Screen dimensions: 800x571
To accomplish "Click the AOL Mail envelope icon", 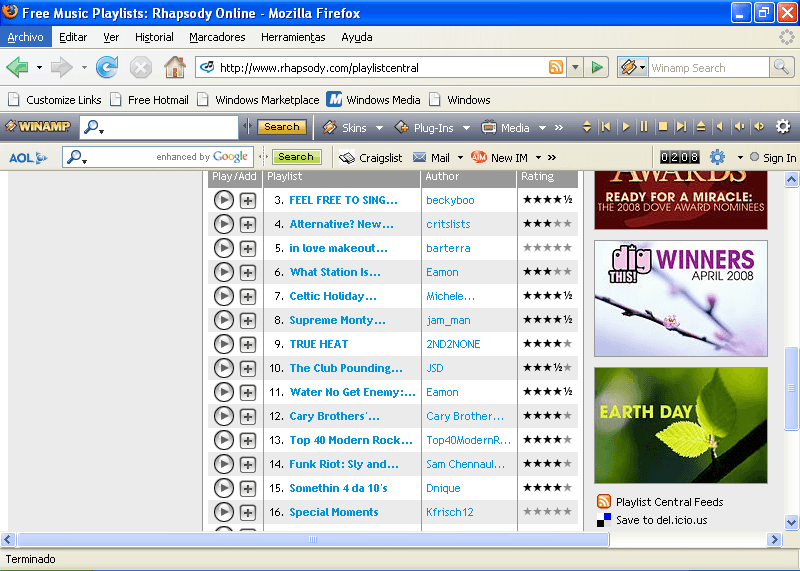I will coord(420,157).
